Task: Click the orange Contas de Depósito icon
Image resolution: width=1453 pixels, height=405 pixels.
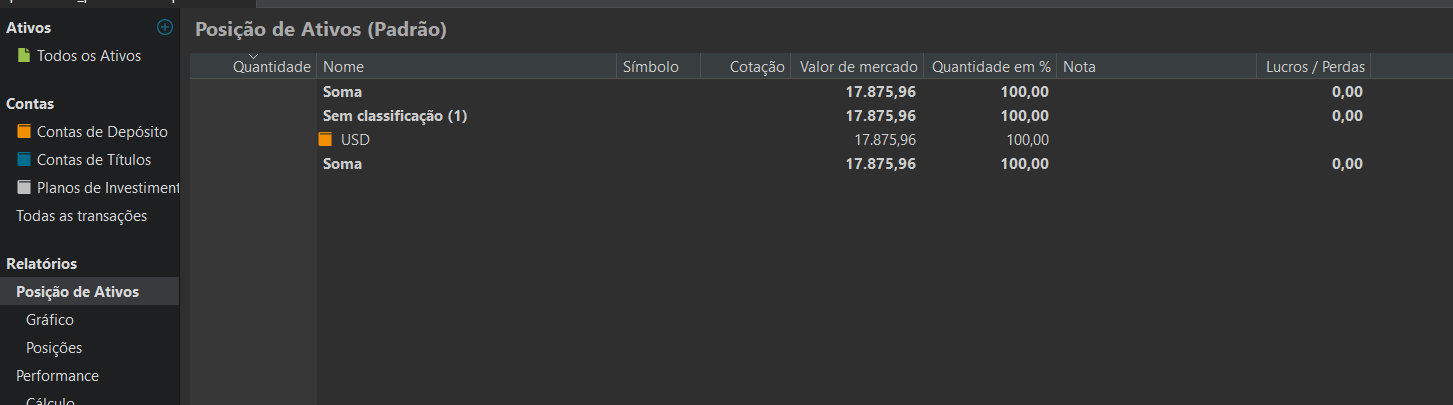Action: [24, 132]
